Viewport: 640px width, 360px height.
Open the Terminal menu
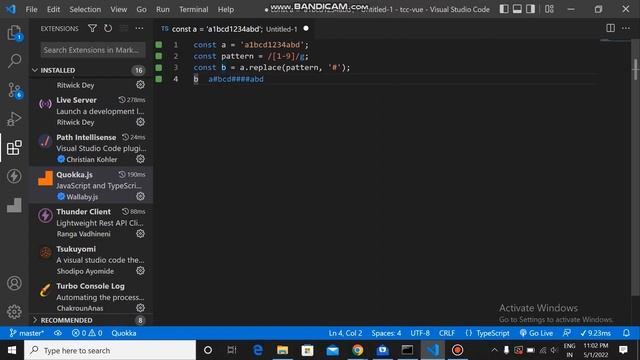pos(193,9)
